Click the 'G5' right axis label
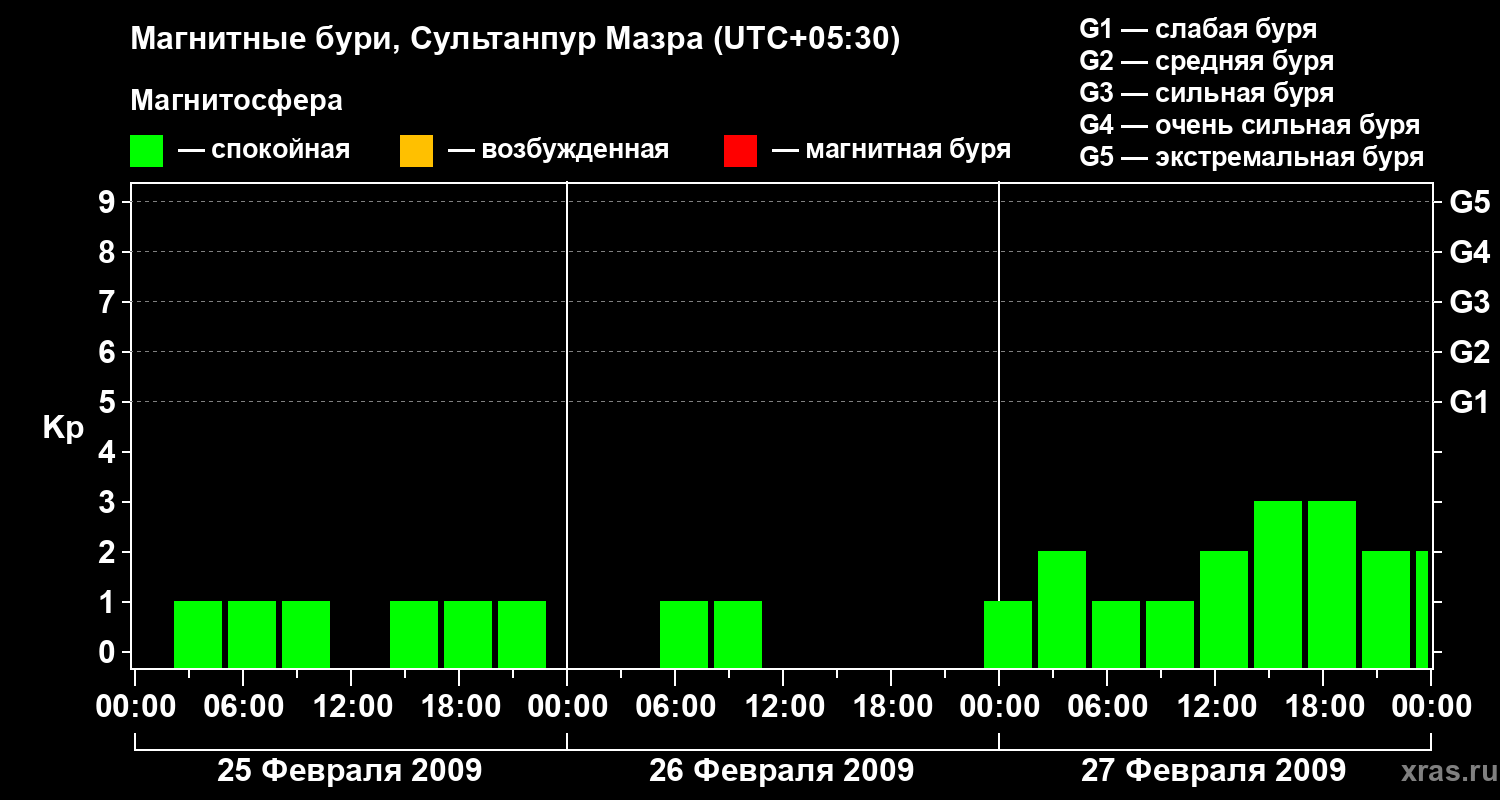The width and height of the screenshot is (1500, 800). [1469, 202]
